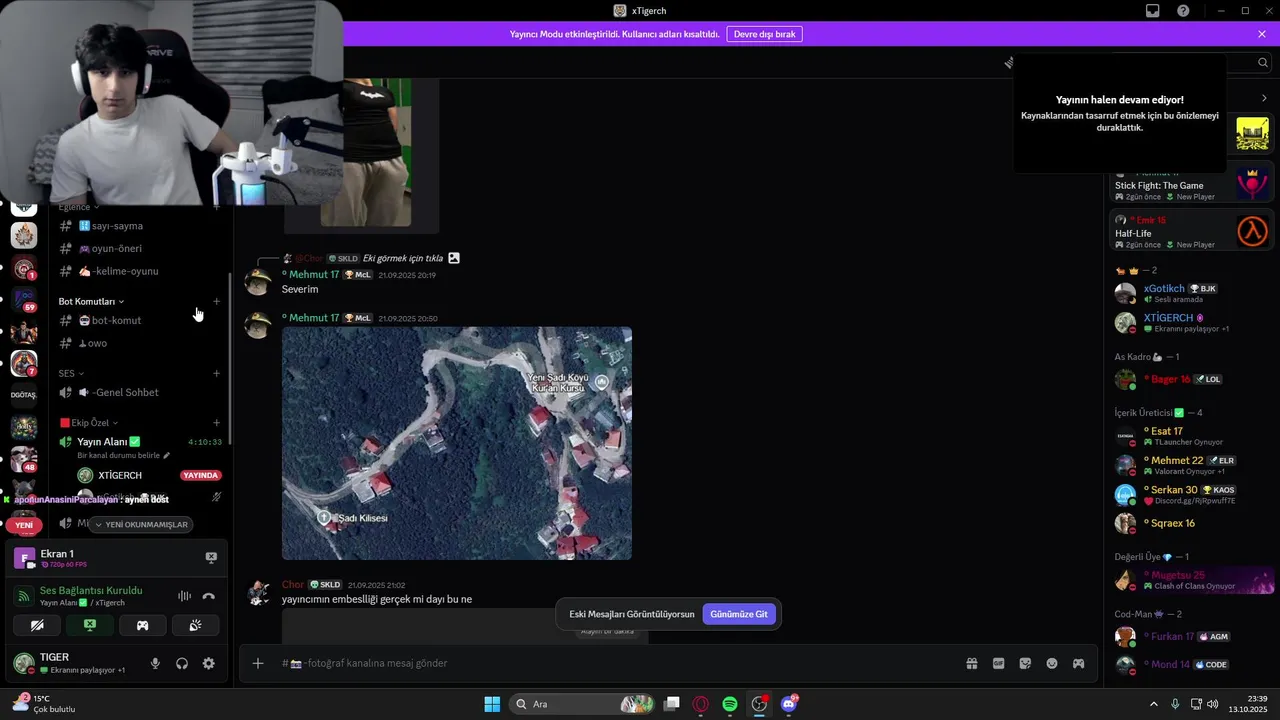
Task: Open noise suppression waveform icon
Action: click(x=184, y=596)
